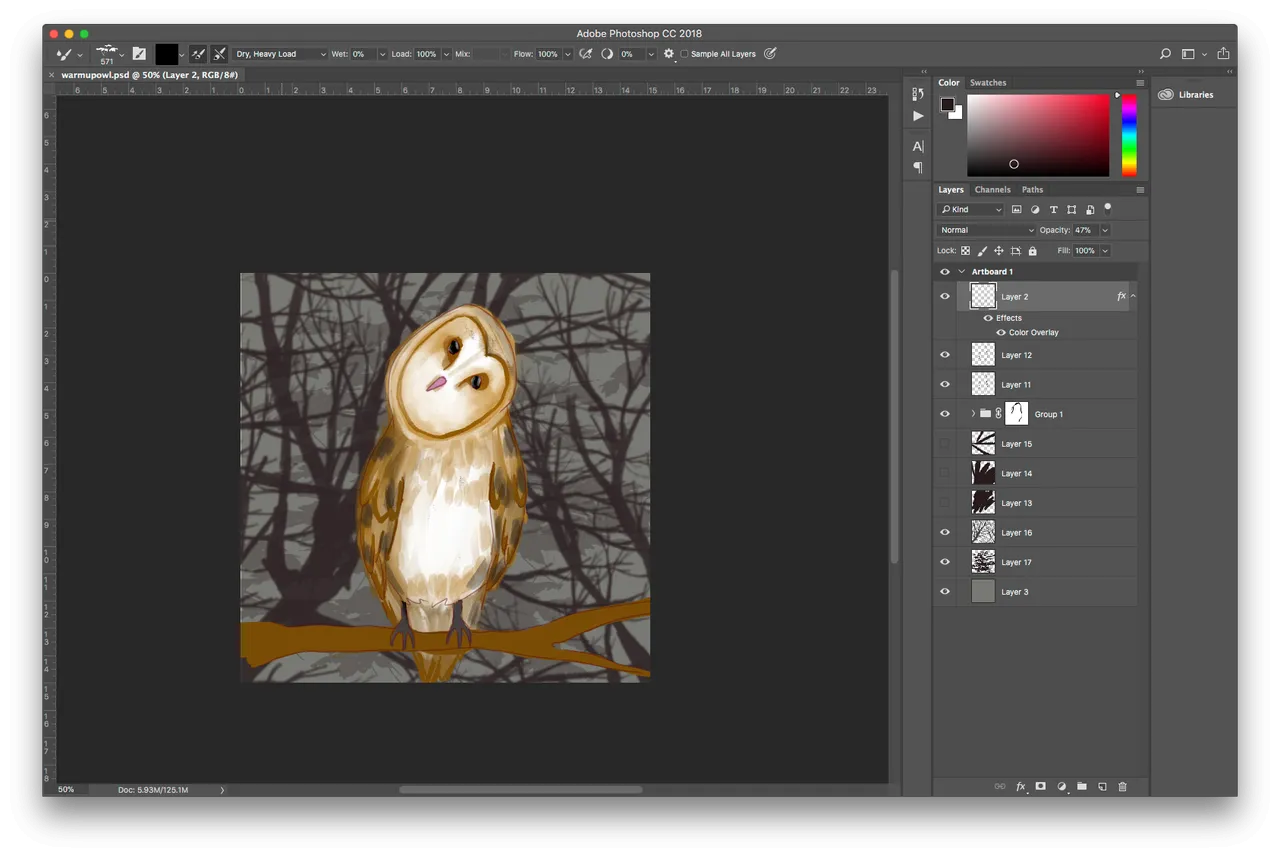Open the layer Fill slider arrow
Viewport: 1280px width, 857px height.
click(x=1105, y=251)
